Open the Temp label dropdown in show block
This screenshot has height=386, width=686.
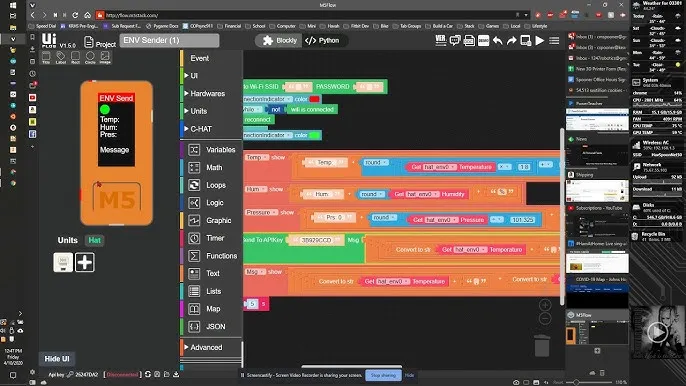coord(257,158)
